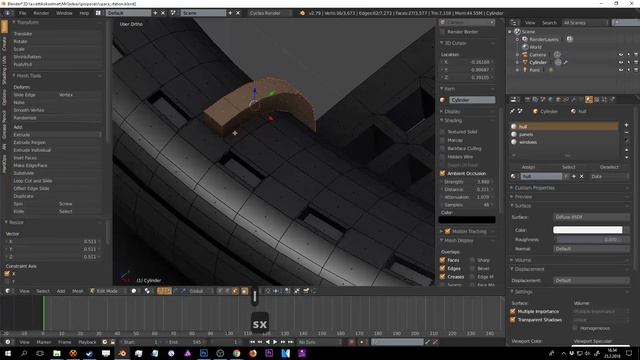
Task: Expand the Cylinder object in outliner
Action: pos(517,62)
